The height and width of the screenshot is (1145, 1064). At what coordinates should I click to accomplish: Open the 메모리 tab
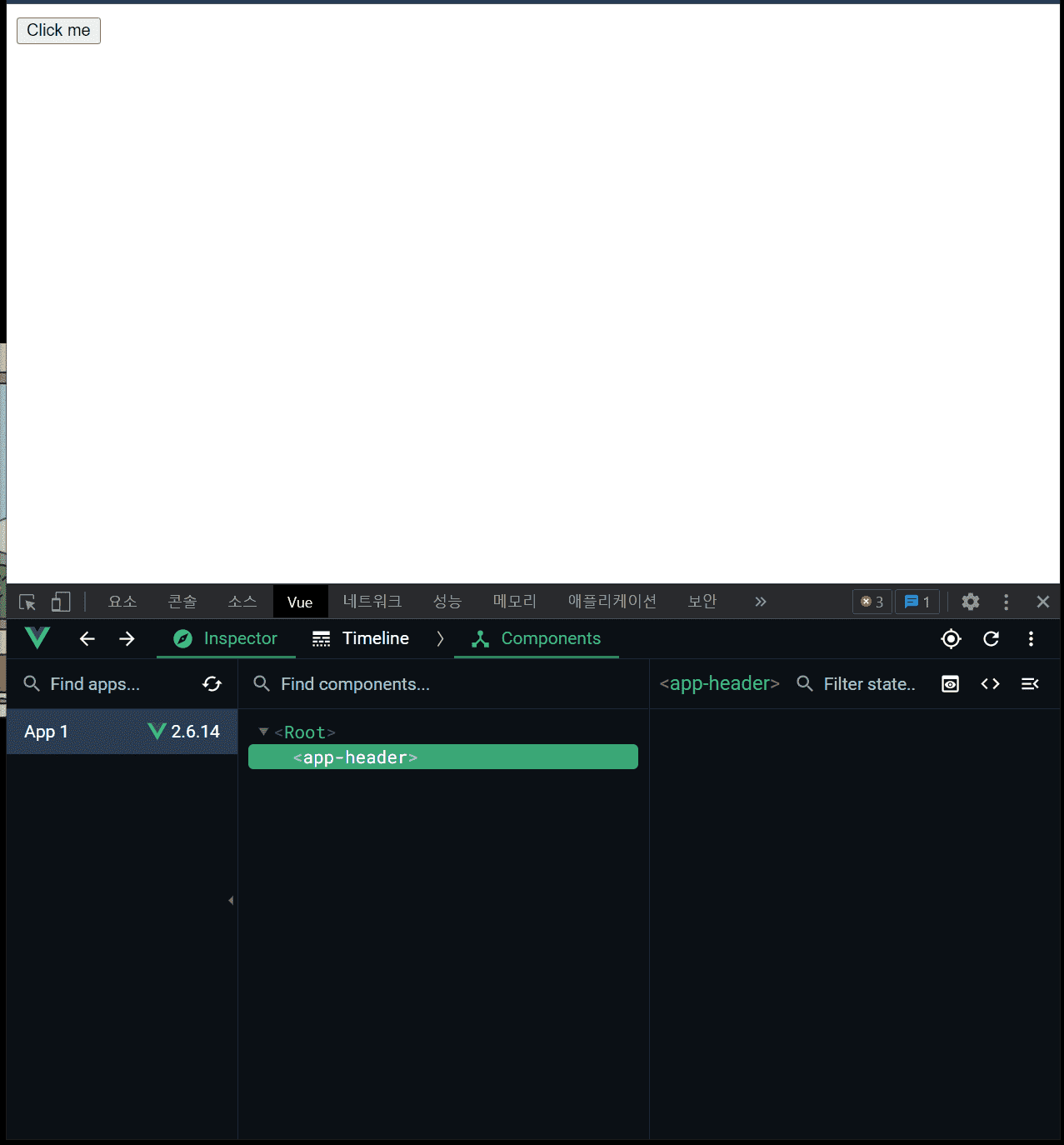point(515,602)
